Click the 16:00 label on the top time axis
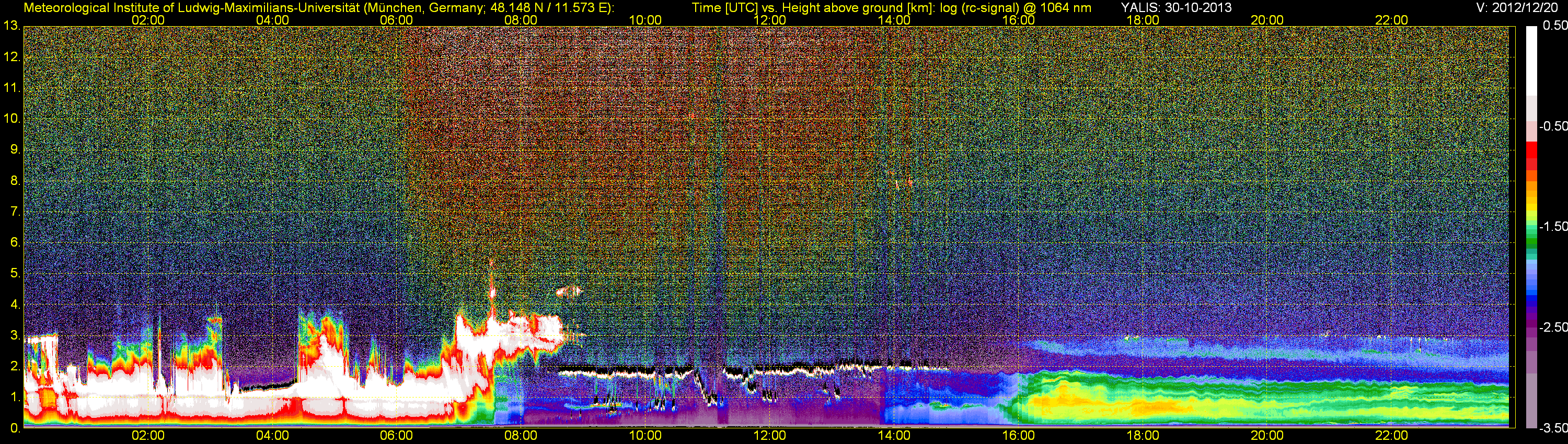The height and width of the screenshot is (444, 1568). [1018, 20]
